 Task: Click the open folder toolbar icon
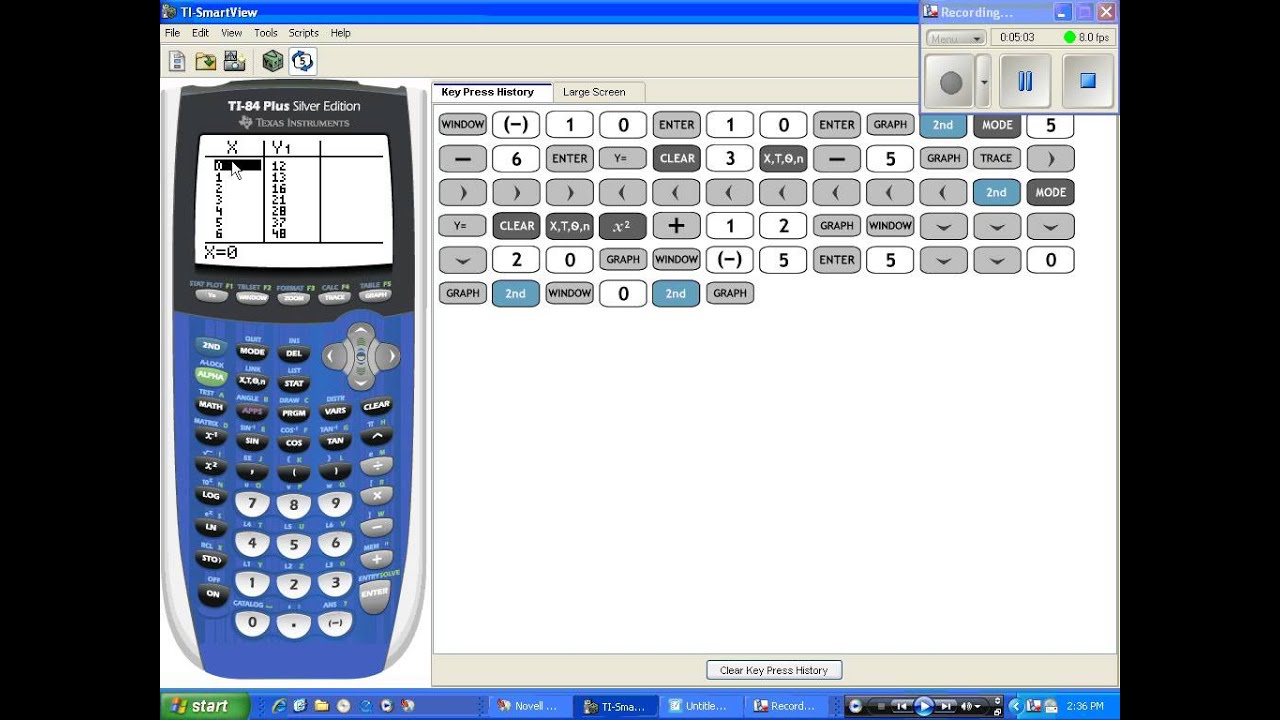coord(206,62)
